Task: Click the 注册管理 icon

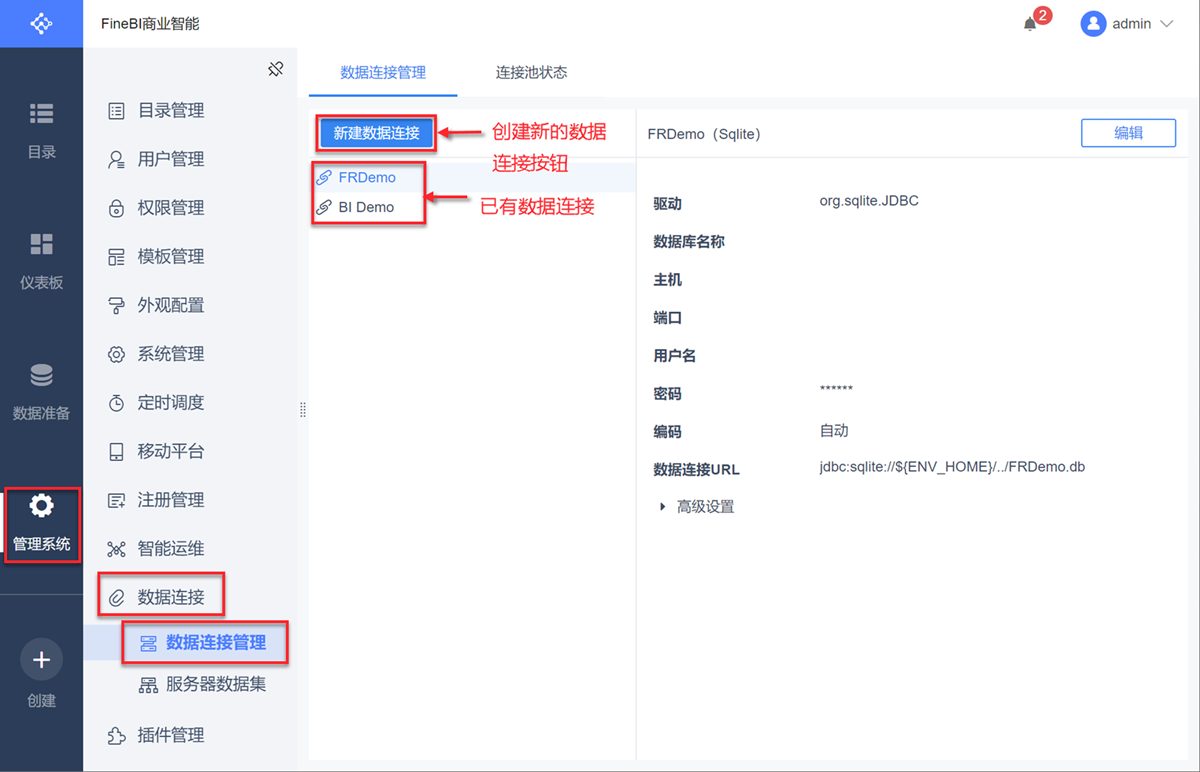Action: click(117, 500)
